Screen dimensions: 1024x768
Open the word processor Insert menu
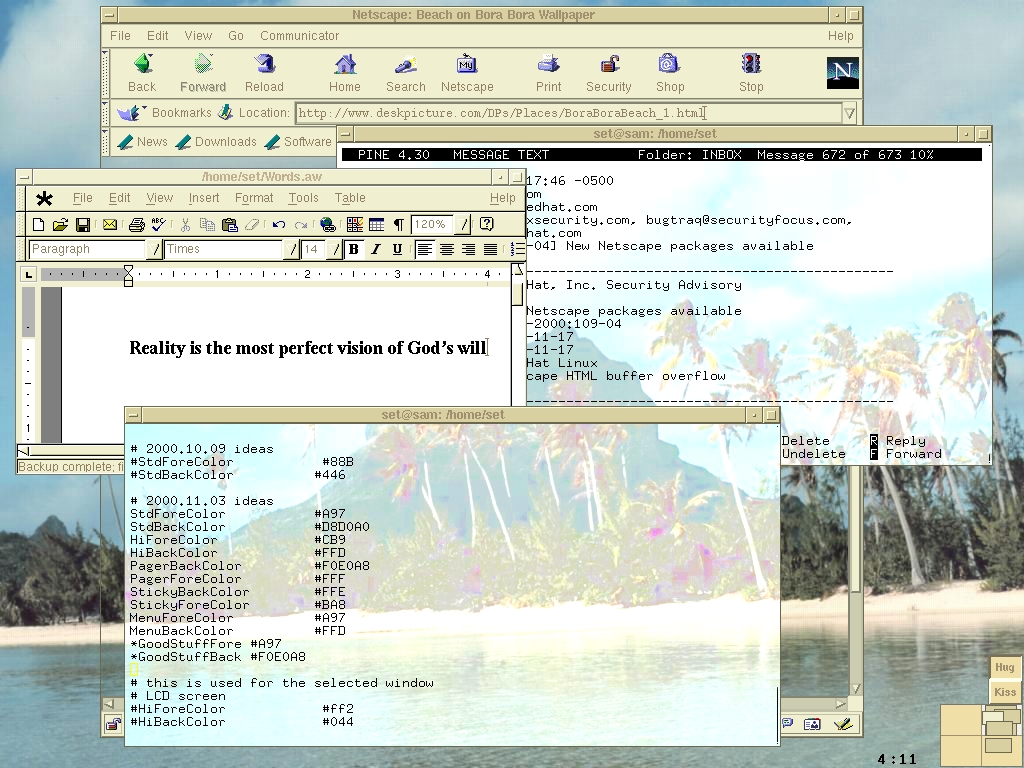(204, 198)
